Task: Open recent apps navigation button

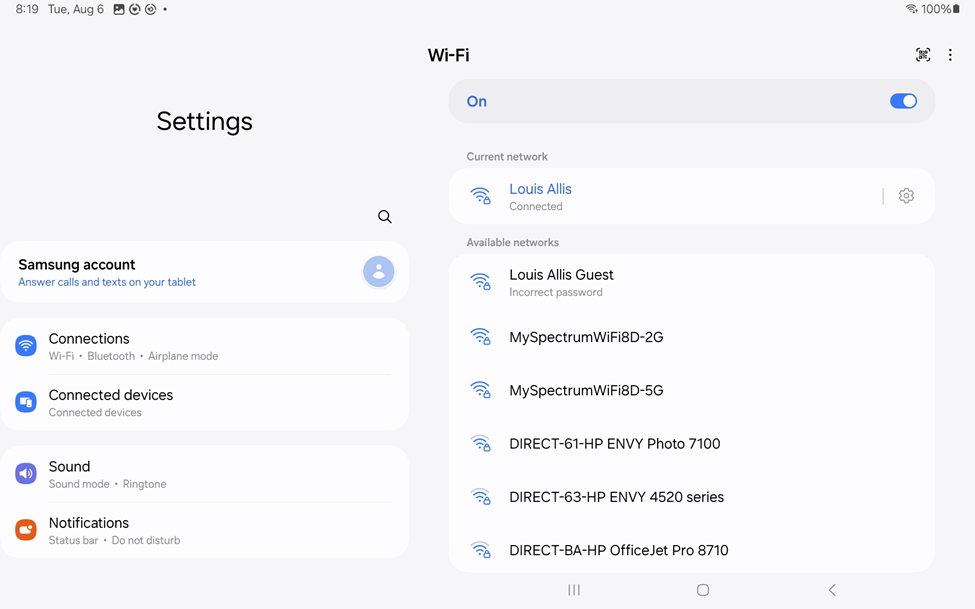Action: pyautogui.click(x=574, y=590)
